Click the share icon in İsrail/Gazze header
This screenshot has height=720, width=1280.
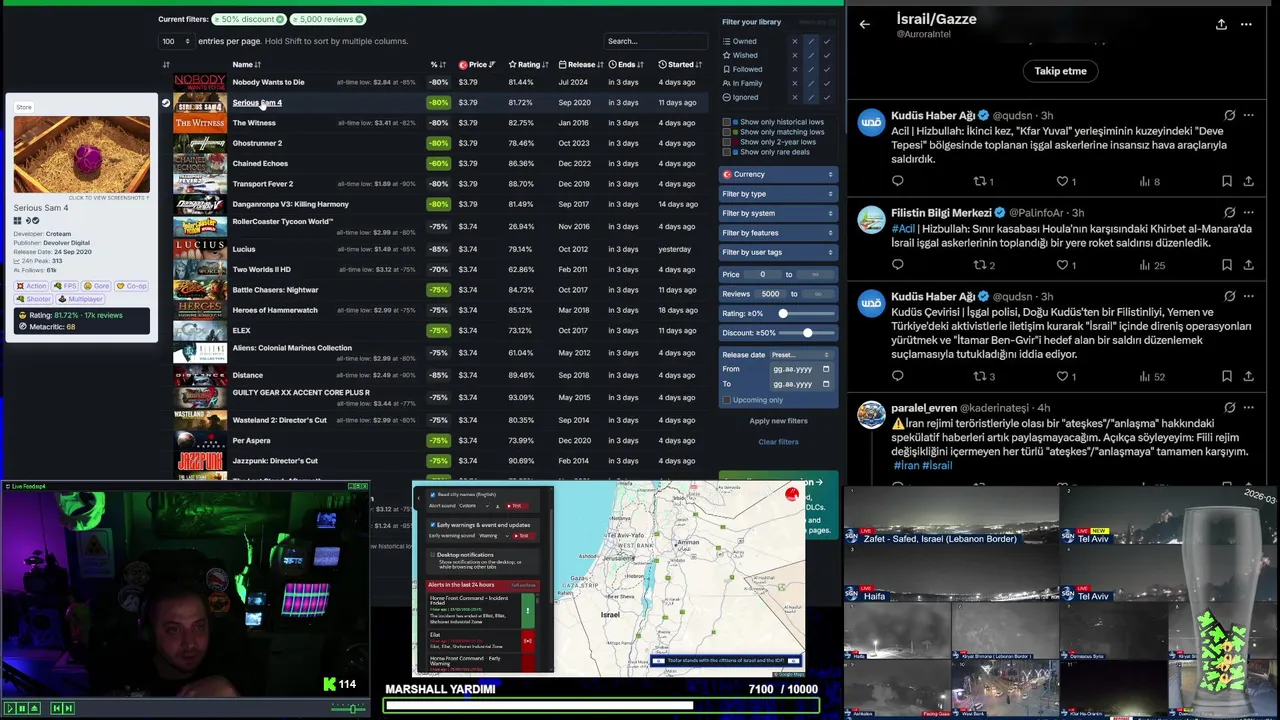1221,24
